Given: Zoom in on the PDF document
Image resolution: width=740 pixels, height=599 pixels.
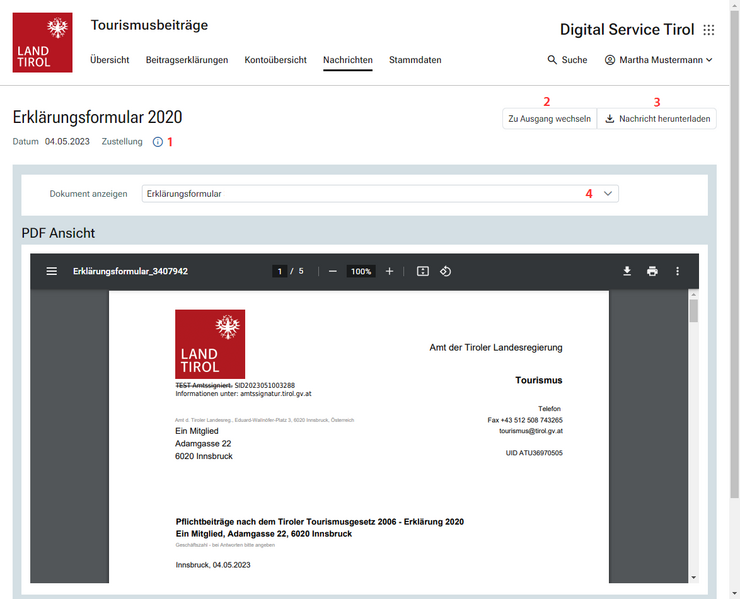Looking at the screenshot, I should point(389,271).
